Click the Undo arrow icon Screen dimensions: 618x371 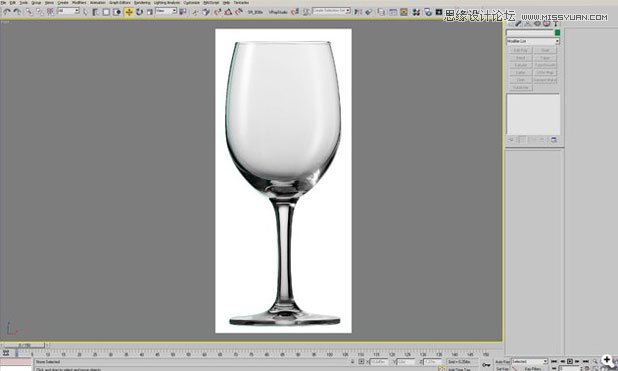[7, 12]
